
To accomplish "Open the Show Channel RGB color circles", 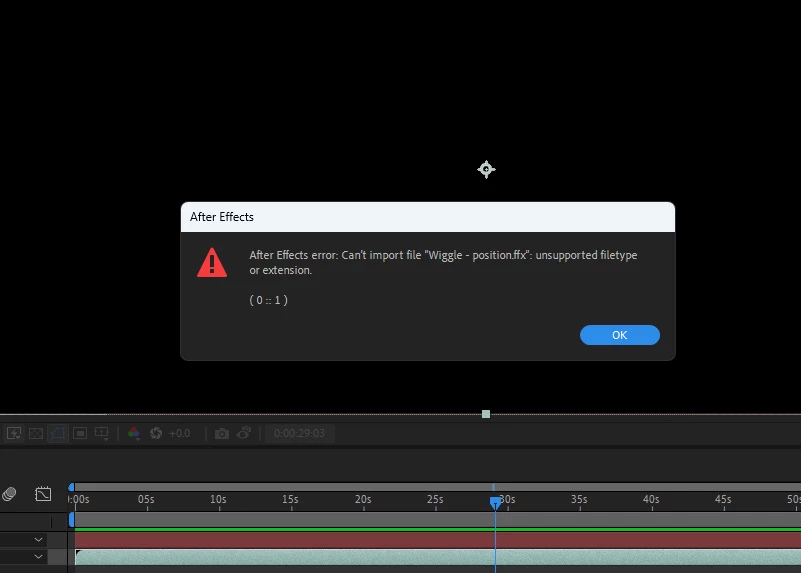I will (x=134, y=434).
